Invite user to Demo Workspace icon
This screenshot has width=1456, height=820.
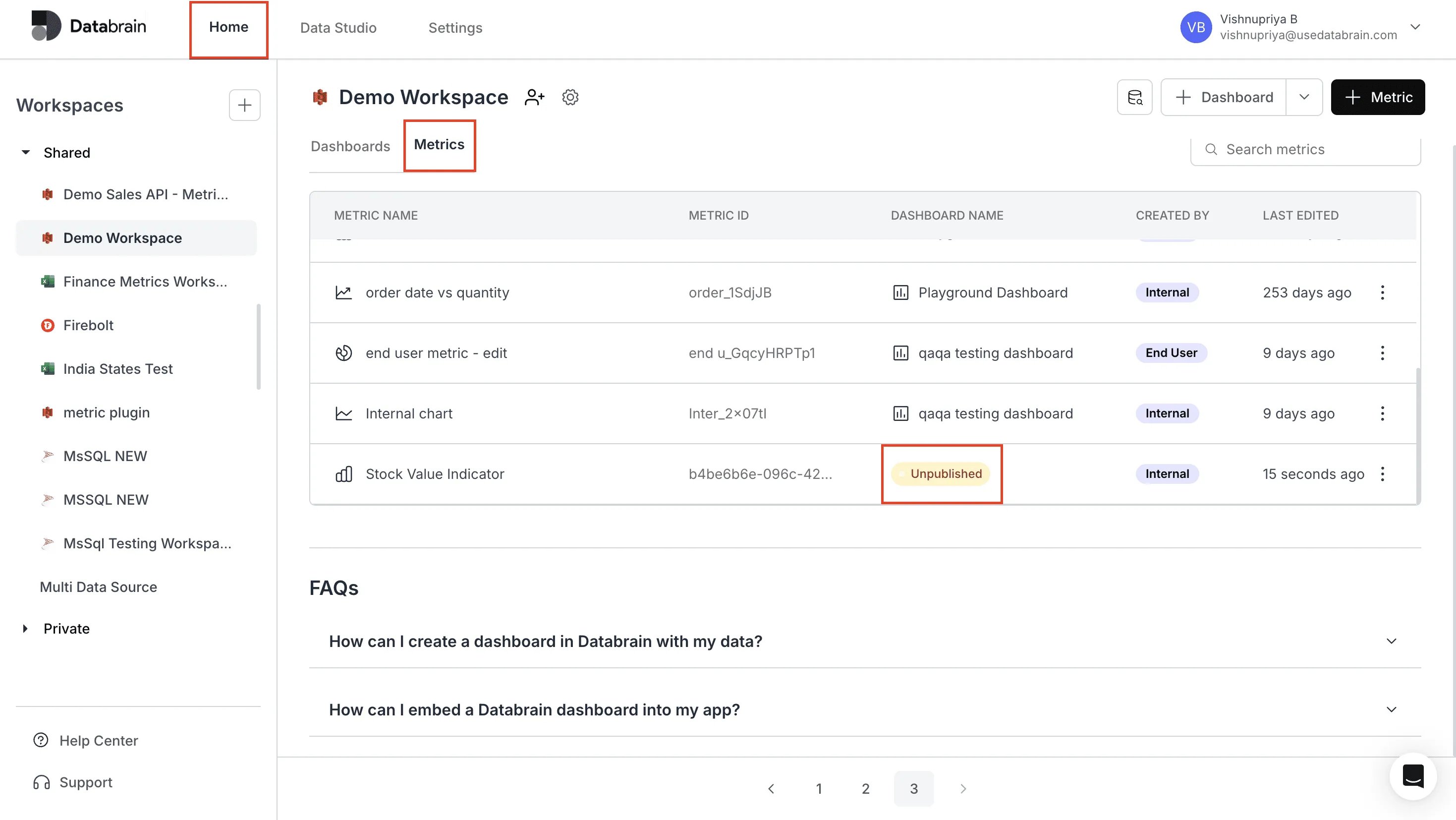tap(534, 97)
